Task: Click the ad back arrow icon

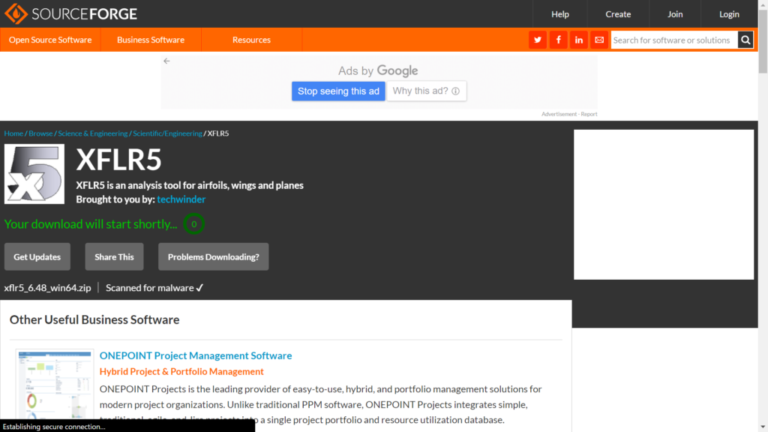Action: pos(167,61)
